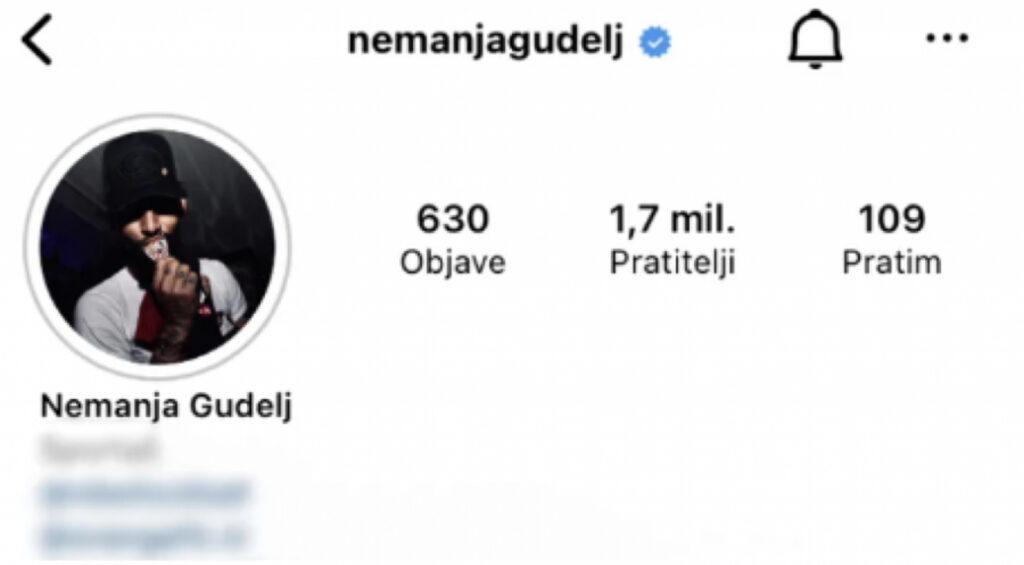Image resolution: width=1024 pixels, height=565 pixels.
Task: View the story ring around avatar
Action: pyautogui.click(x=157, y=247)
